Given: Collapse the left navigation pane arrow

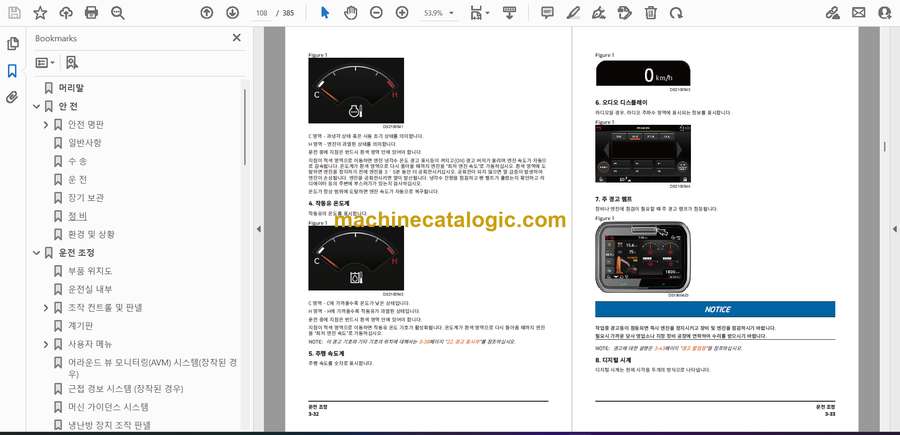Looking at the screenshot, I should [x=258, y=228].
